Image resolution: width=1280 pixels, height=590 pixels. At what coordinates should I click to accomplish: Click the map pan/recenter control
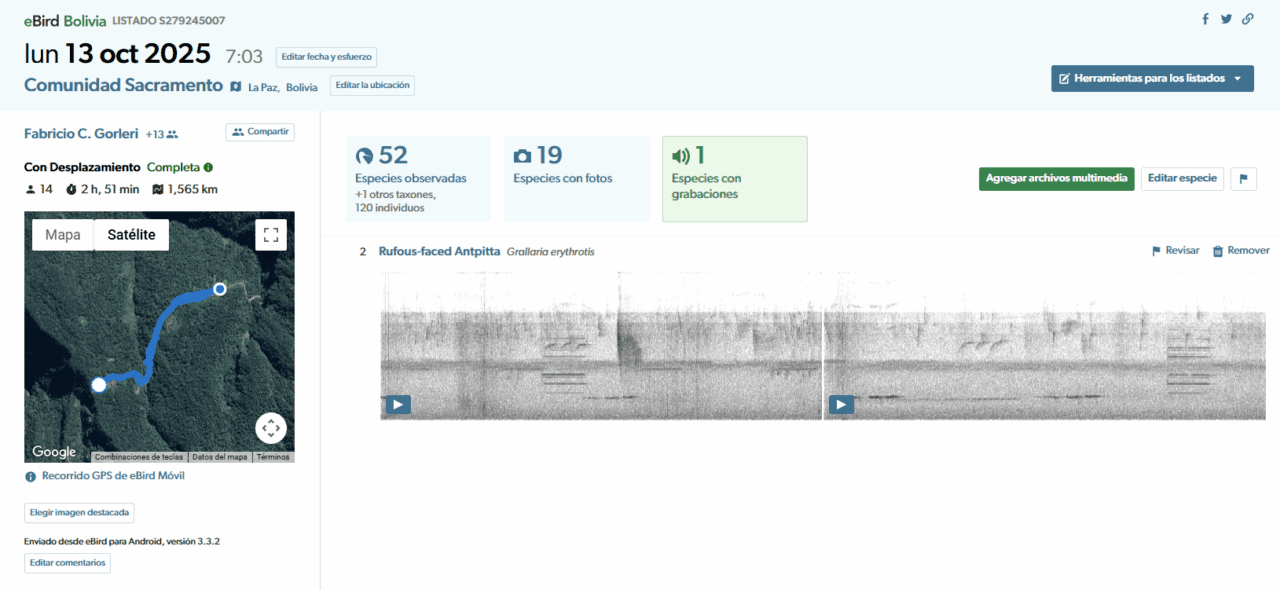coord(270,428)
